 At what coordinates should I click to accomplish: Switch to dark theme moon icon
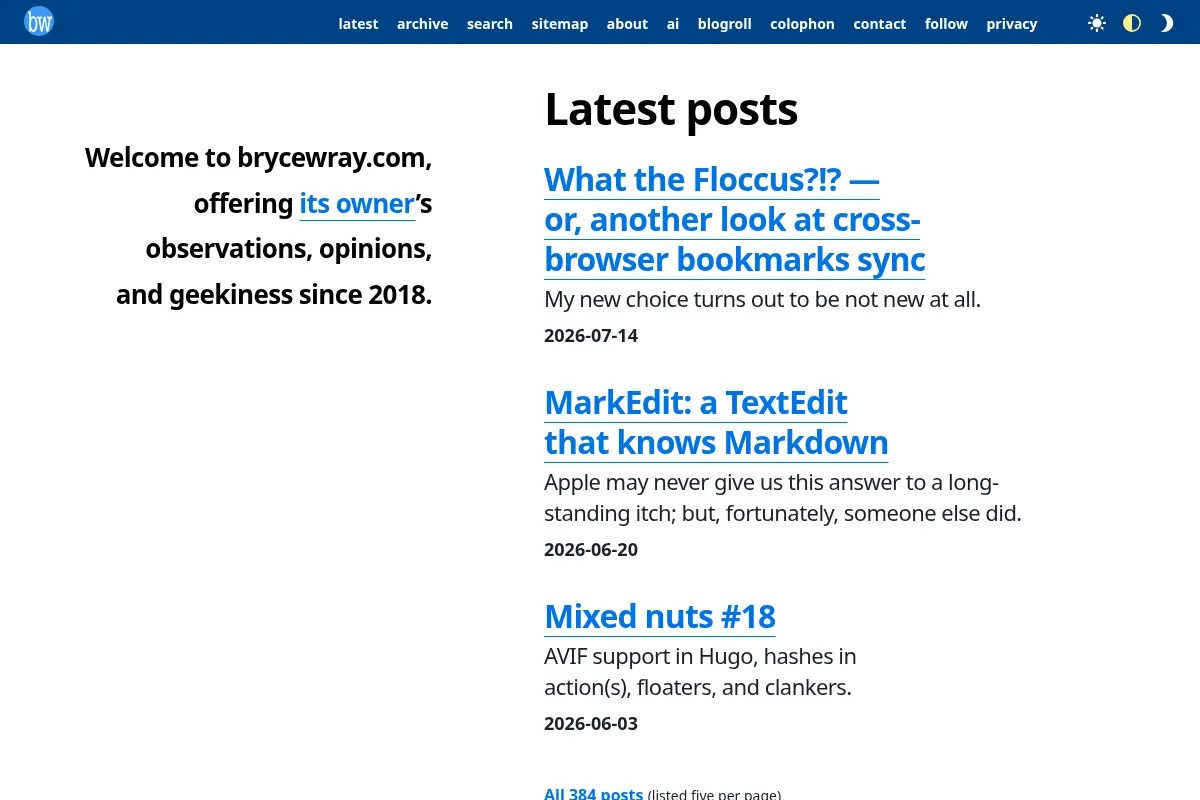point(1166,23)
